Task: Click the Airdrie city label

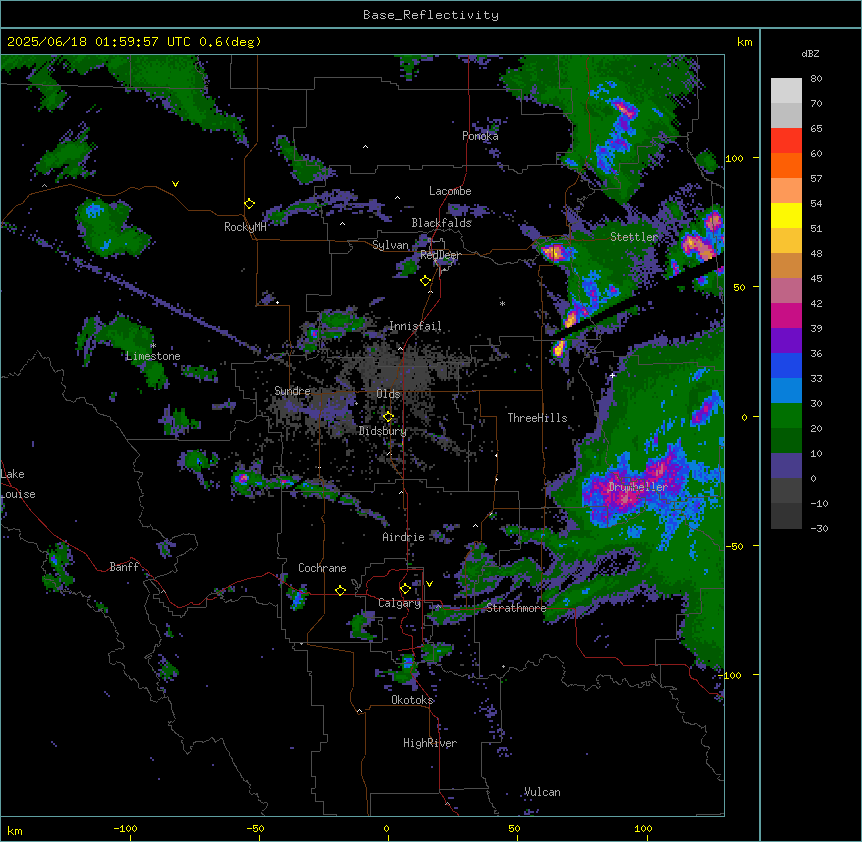Action: (404, 537)
